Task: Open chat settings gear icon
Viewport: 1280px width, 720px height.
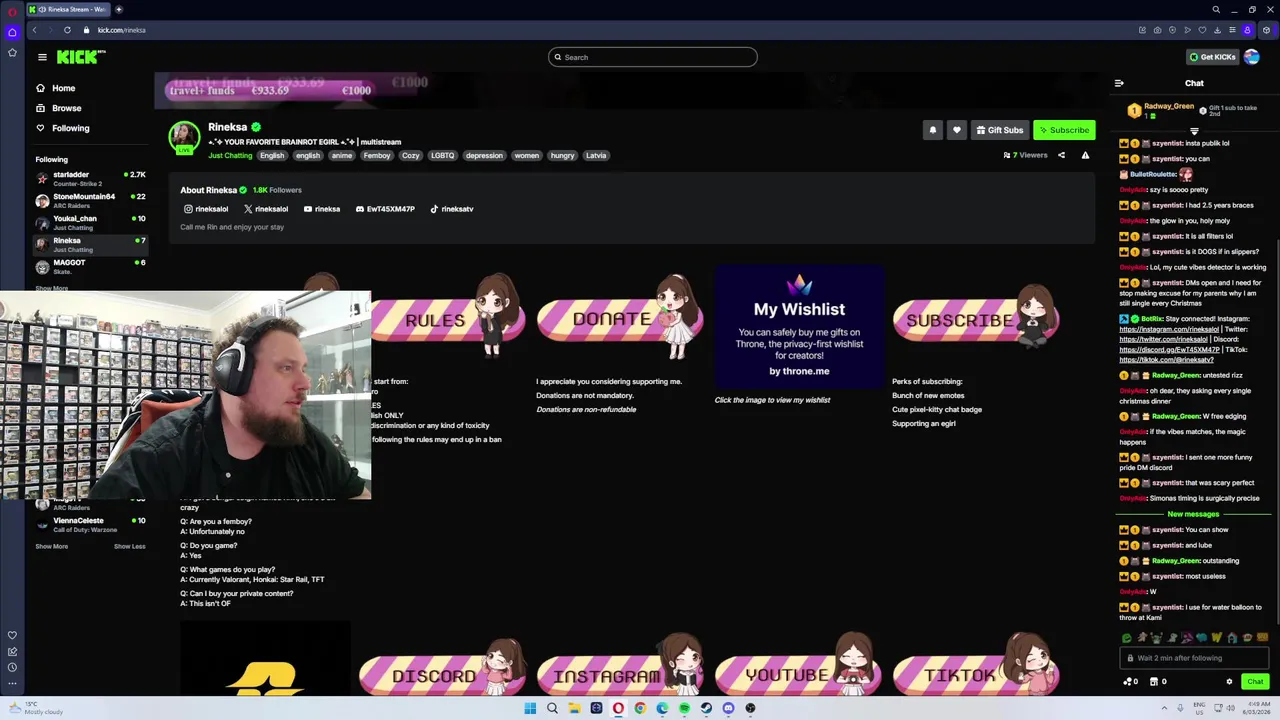Action: [x=1229, y=682]
